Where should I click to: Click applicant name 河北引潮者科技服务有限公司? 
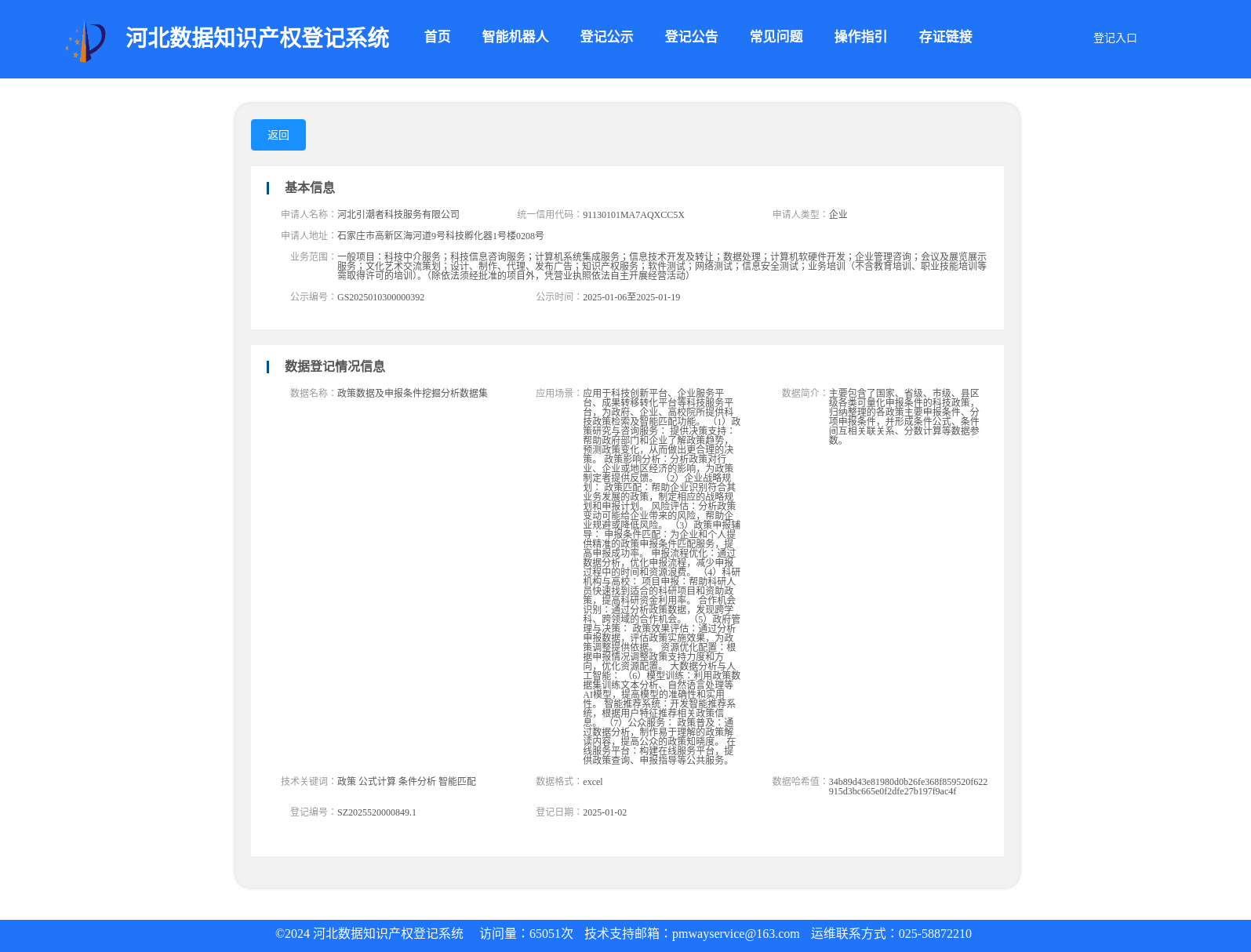[398, 214]
